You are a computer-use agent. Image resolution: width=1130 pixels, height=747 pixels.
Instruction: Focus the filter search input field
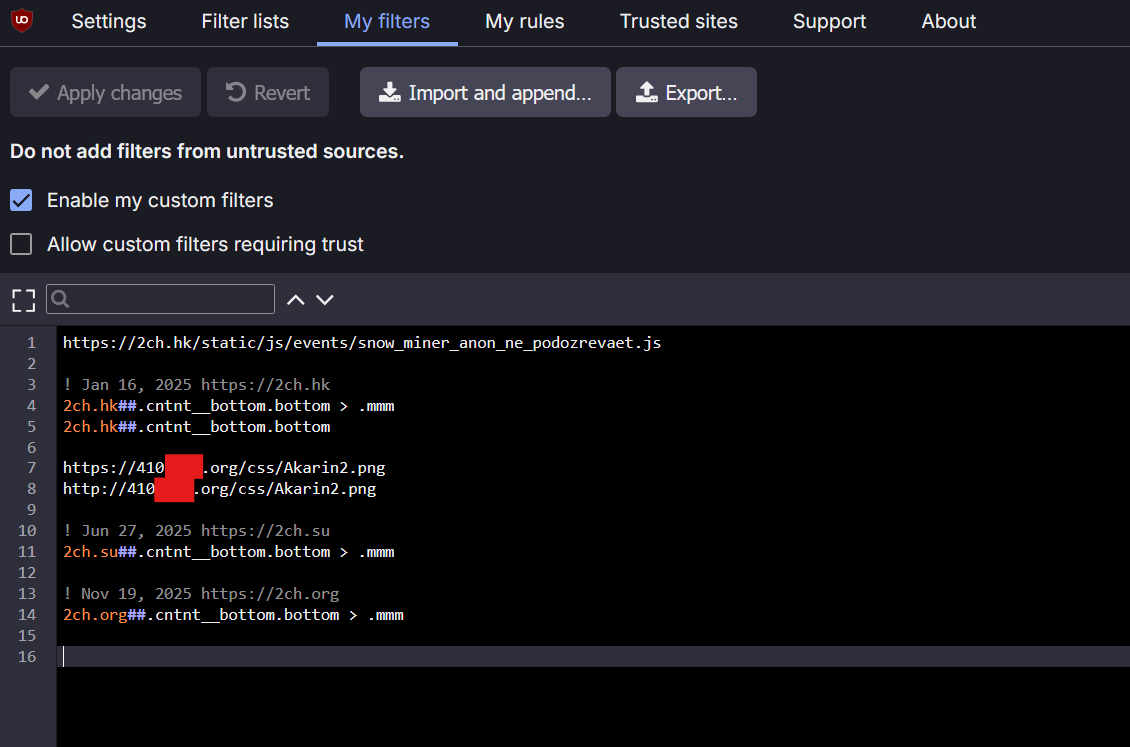point(160,299)
